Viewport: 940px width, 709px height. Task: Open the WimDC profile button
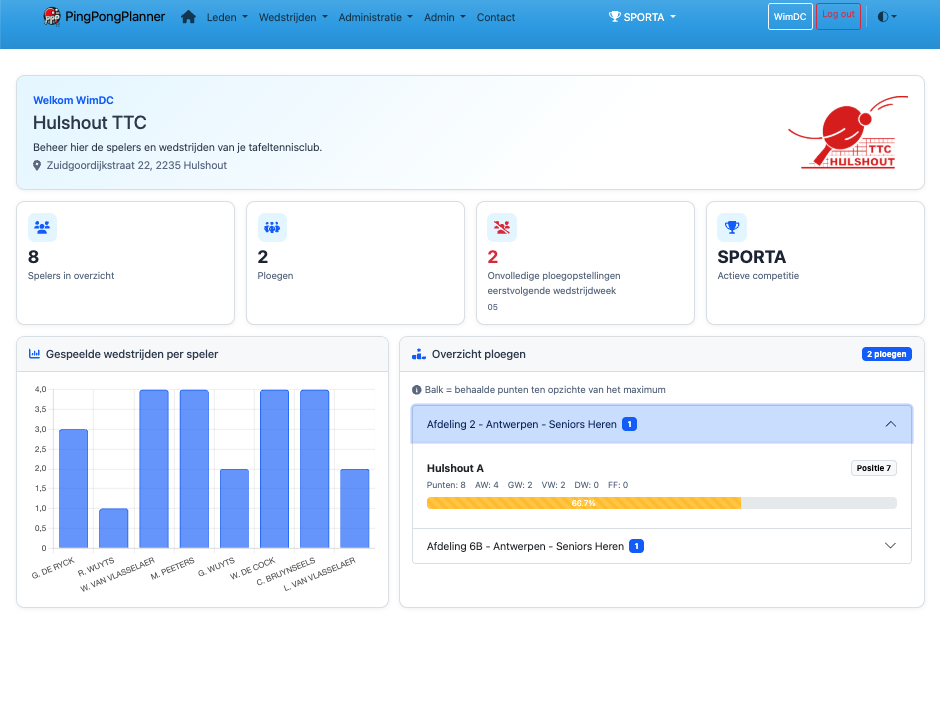point(790,17)
